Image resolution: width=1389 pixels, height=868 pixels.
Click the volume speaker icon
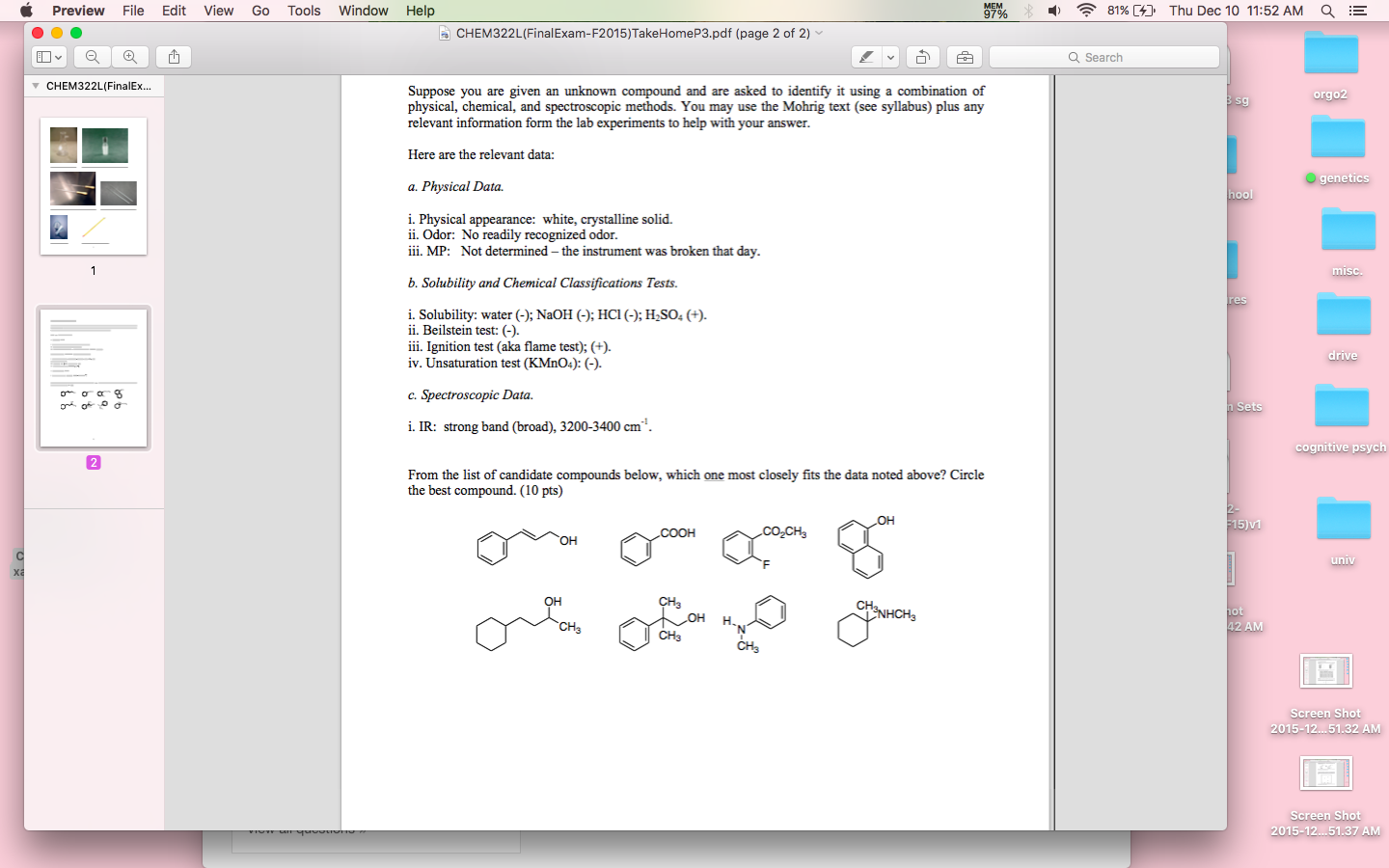pos(1054,11)
